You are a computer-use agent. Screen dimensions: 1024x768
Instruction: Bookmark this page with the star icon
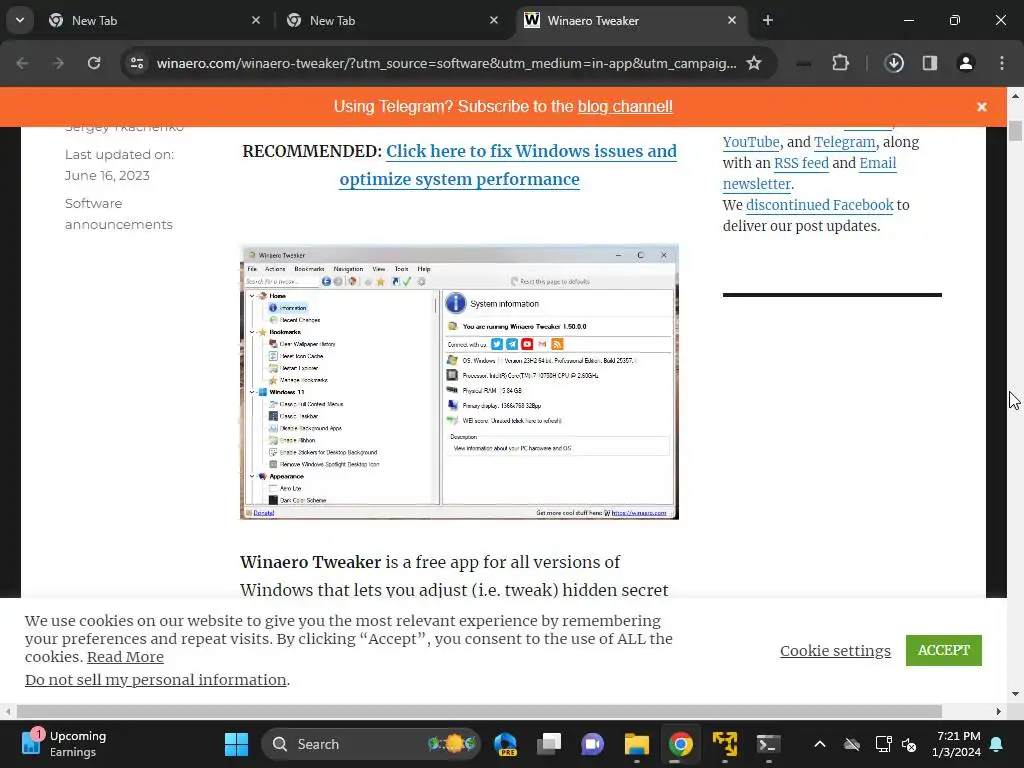click(754, 63)
